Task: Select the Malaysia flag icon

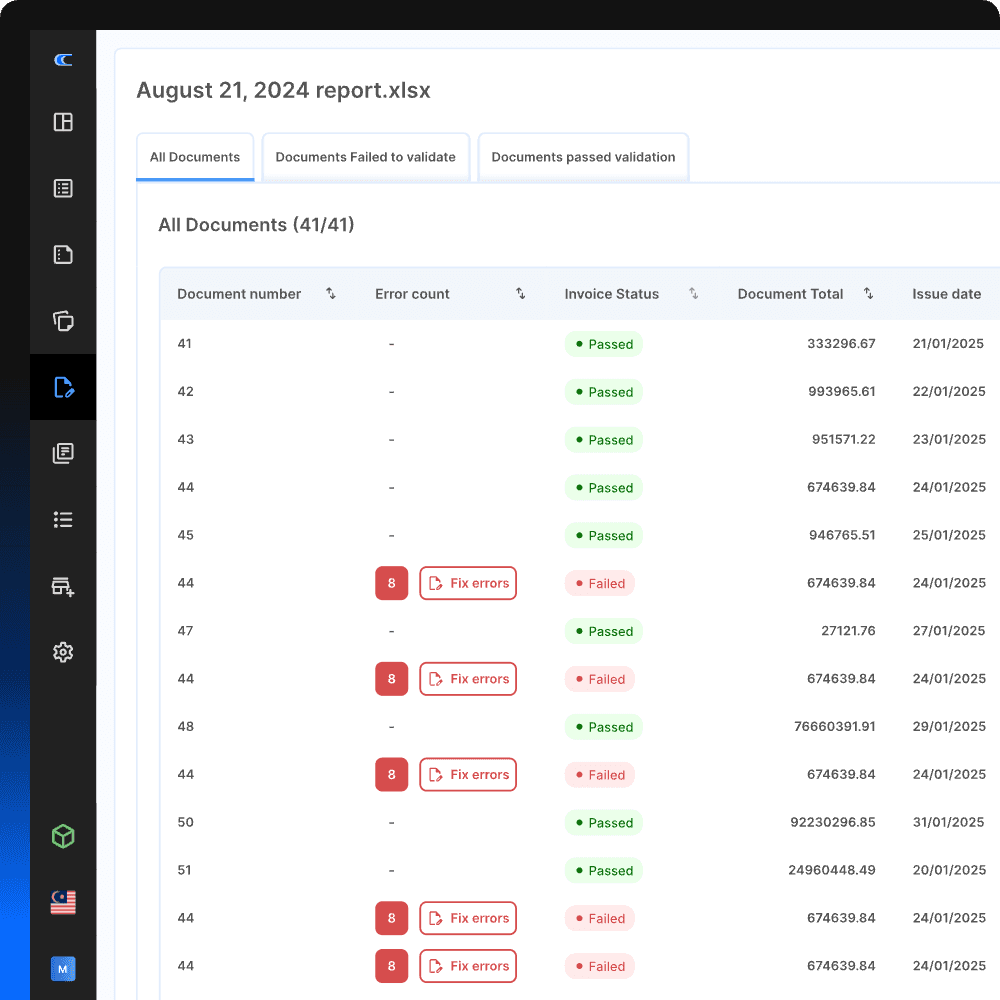Action: tap(63, 902)
